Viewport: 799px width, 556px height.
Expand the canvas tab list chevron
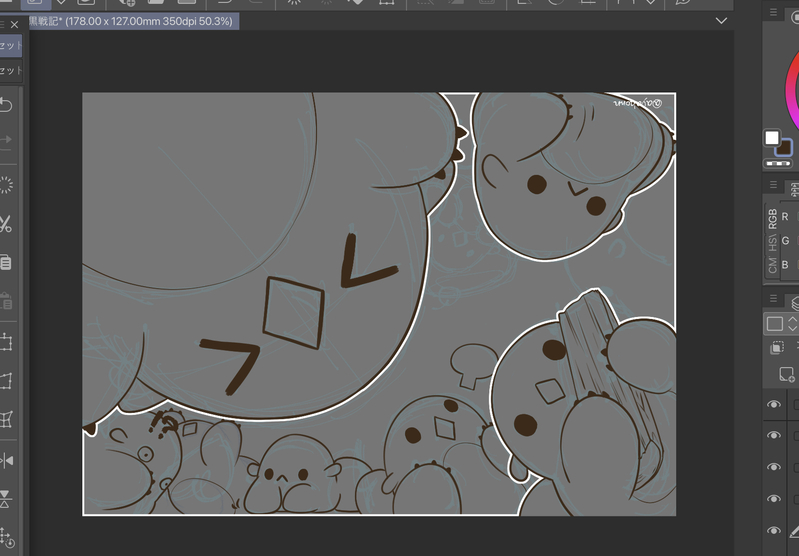[721, 21]
